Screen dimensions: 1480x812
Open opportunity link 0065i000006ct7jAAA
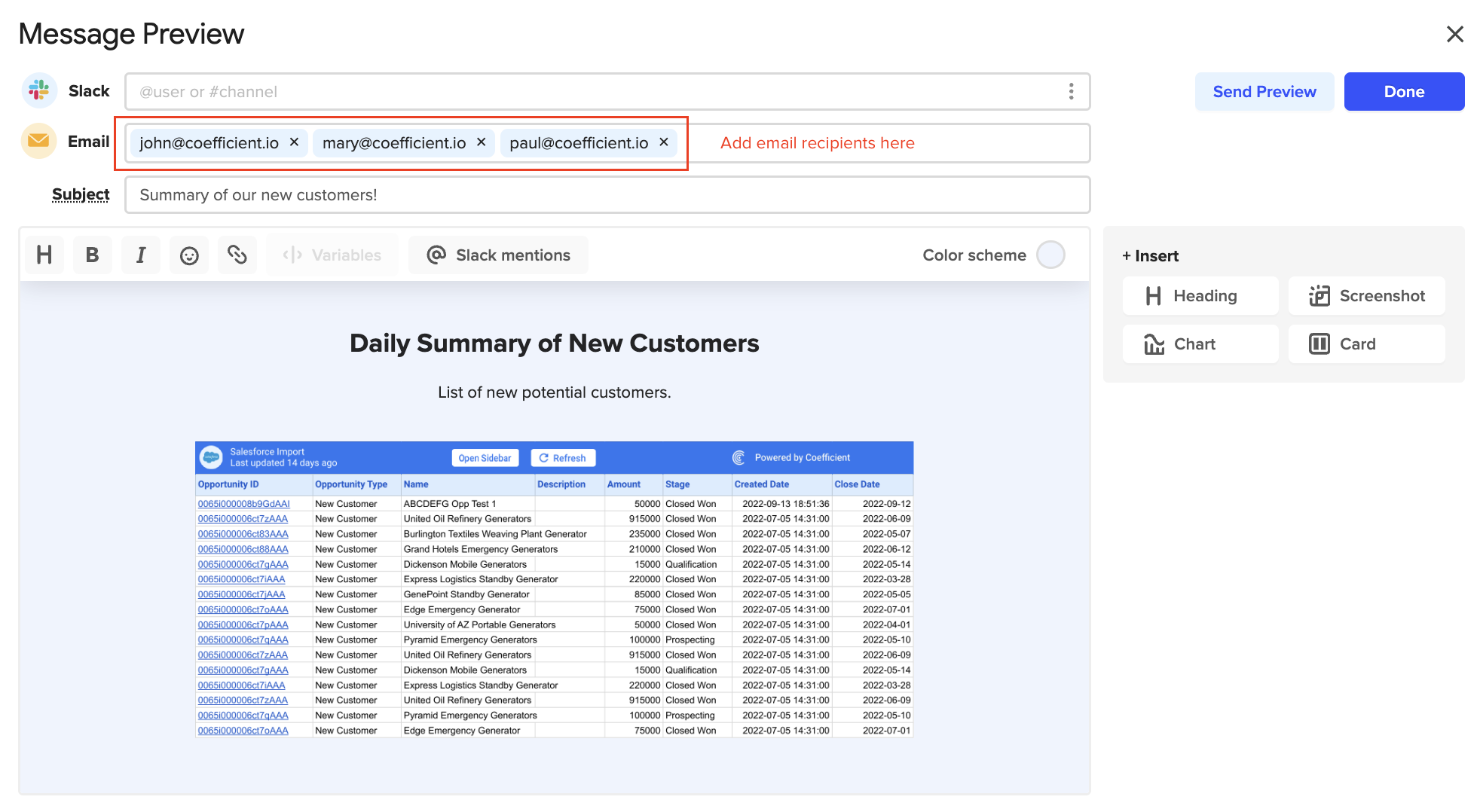click(x=241, y=594)
